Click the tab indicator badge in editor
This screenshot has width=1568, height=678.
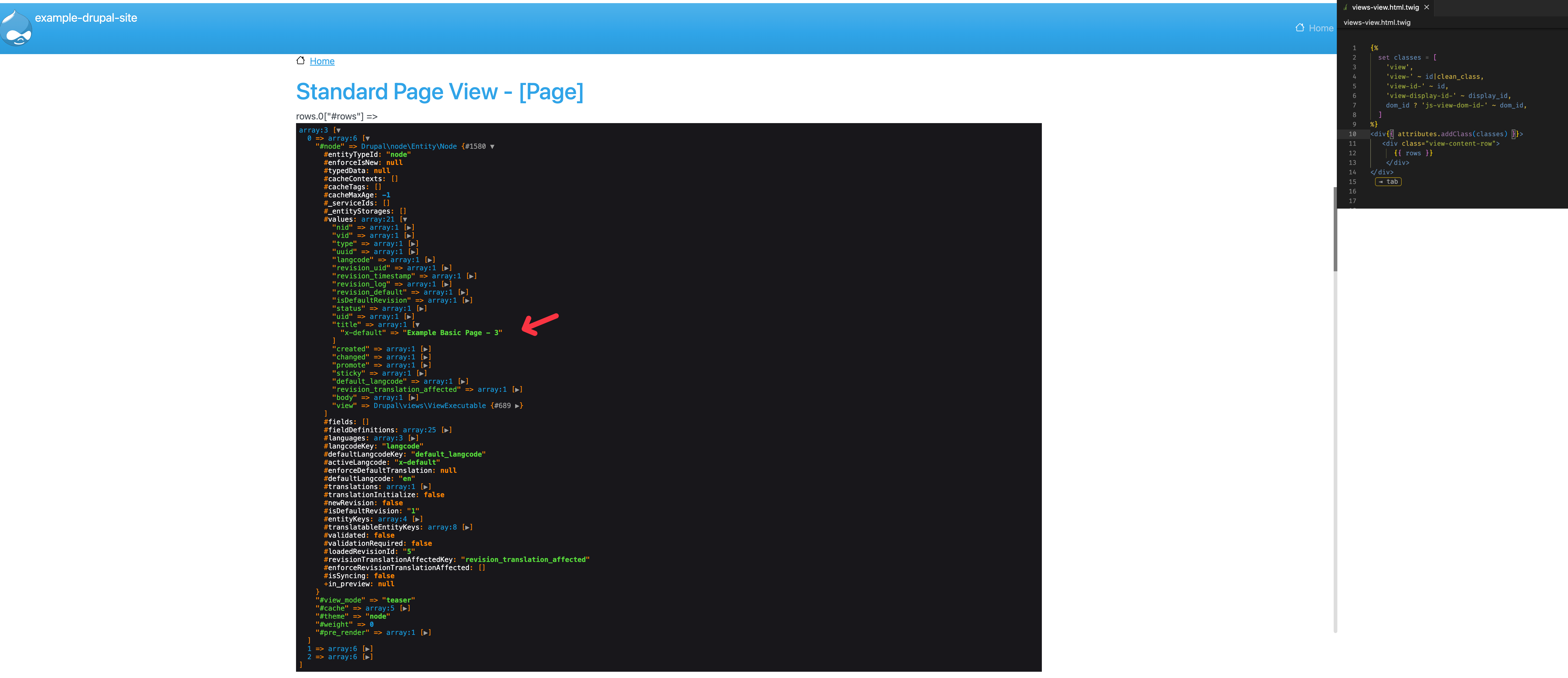point(1388,182)
